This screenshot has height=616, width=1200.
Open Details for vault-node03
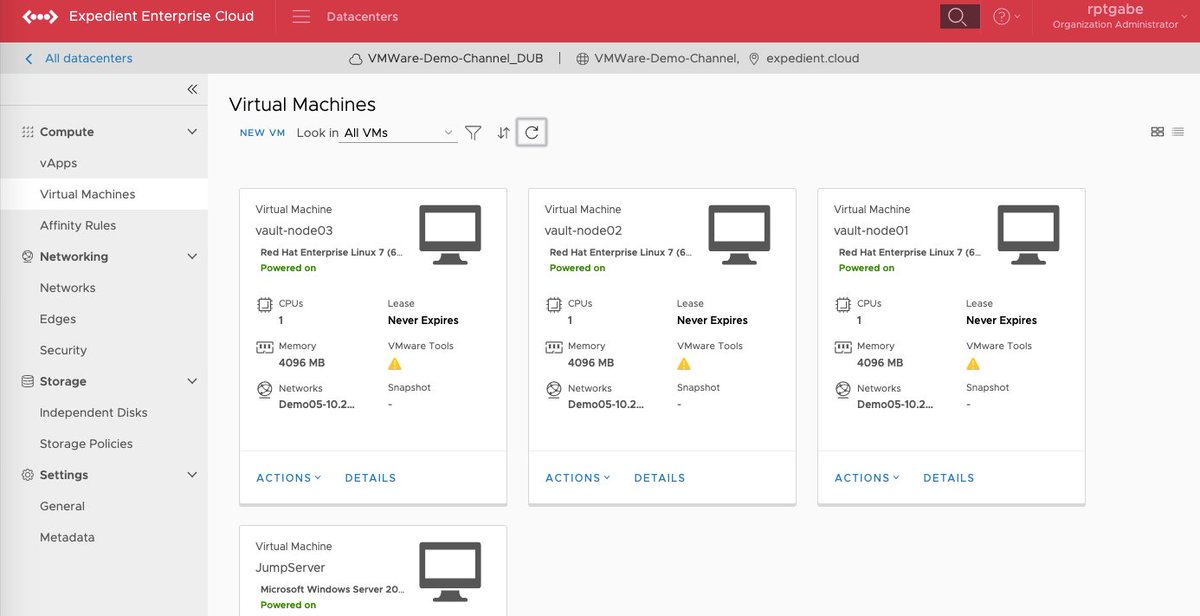tap(370, 478)
